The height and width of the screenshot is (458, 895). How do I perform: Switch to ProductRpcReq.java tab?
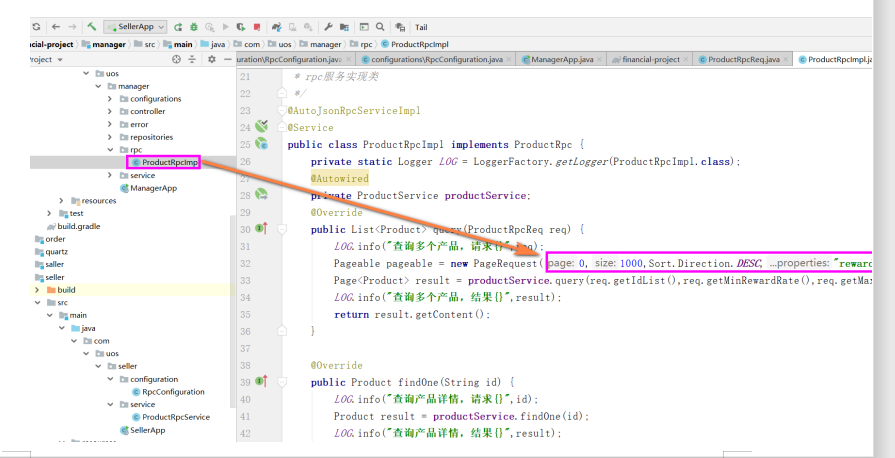click(x=742, y=59)
